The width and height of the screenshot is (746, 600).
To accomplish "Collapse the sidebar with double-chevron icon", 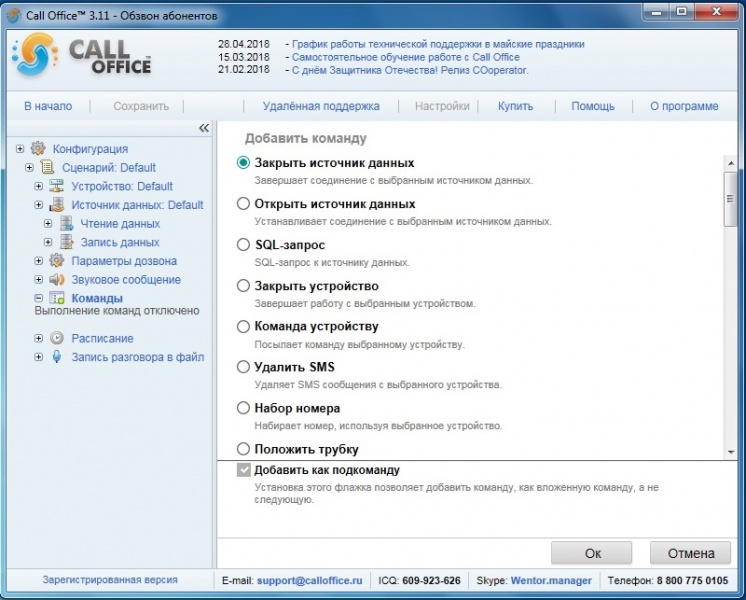I will 204,128.
